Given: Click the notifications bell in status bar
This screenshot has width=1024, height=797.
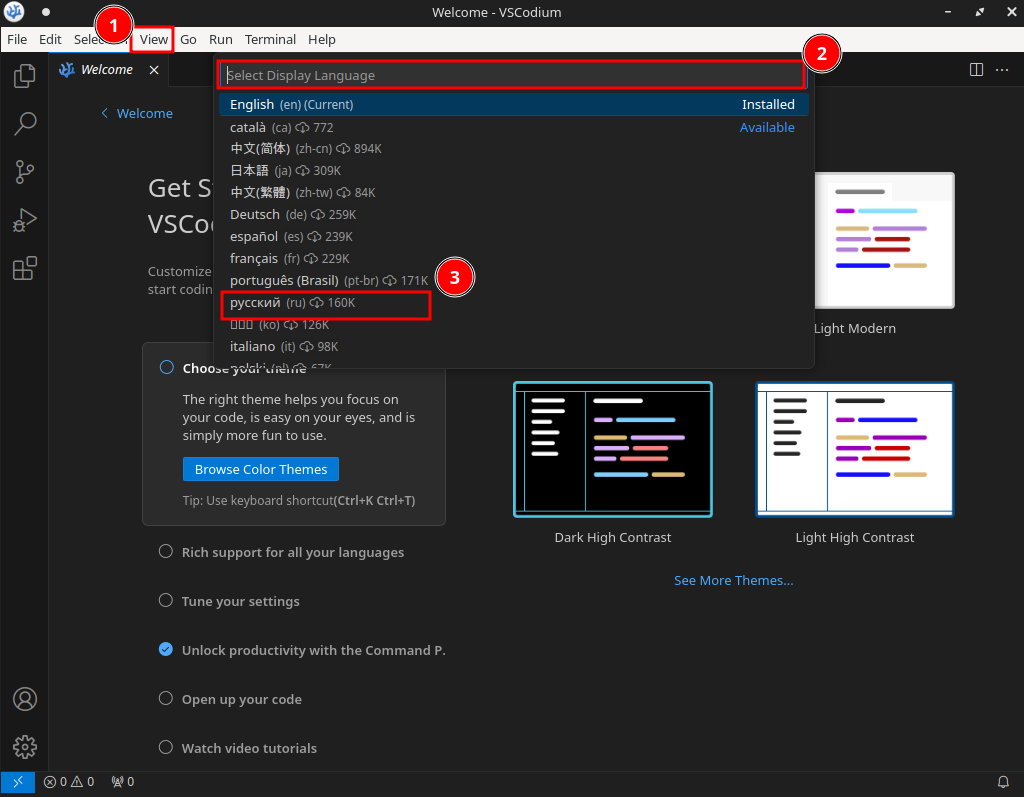Looking at the screenshot, I should point(1003,782).
